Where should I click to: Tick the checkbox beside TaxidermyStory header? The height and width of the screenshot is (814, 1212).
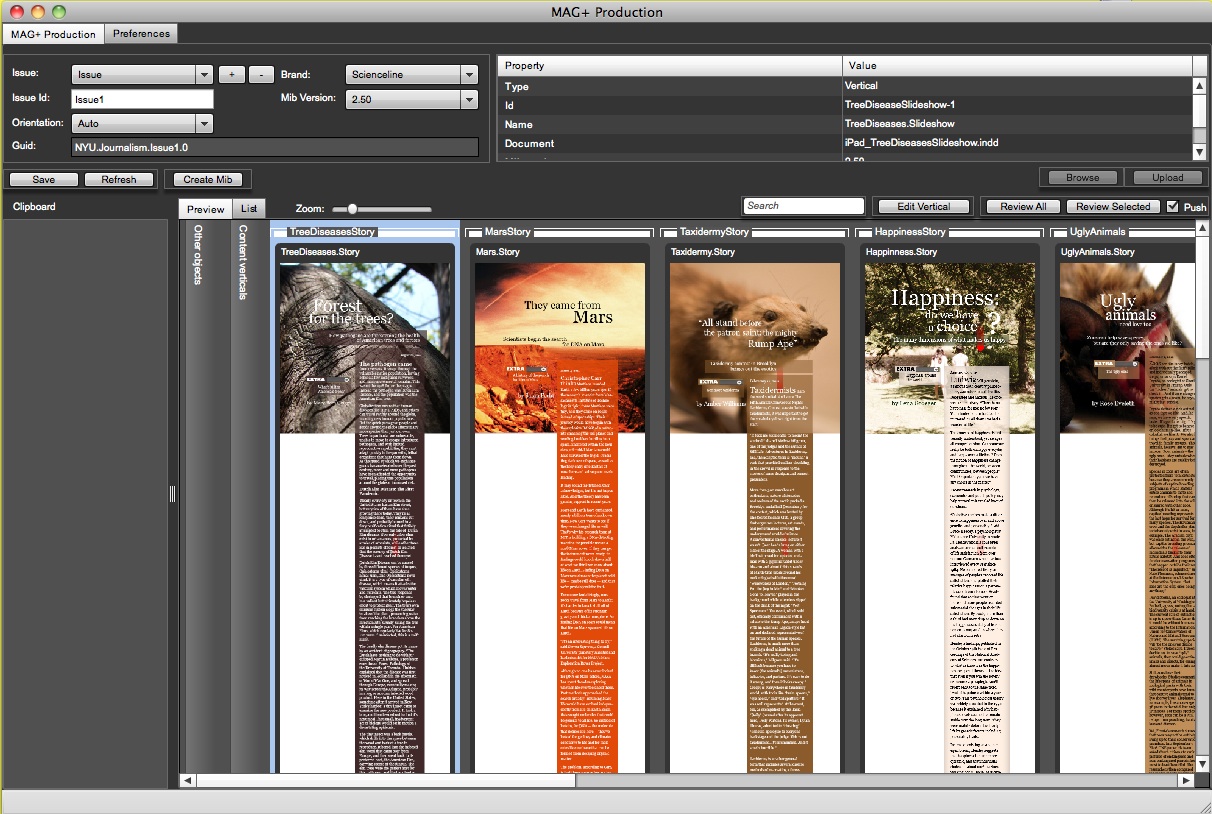pyautogui.click(x=669, y=232)
